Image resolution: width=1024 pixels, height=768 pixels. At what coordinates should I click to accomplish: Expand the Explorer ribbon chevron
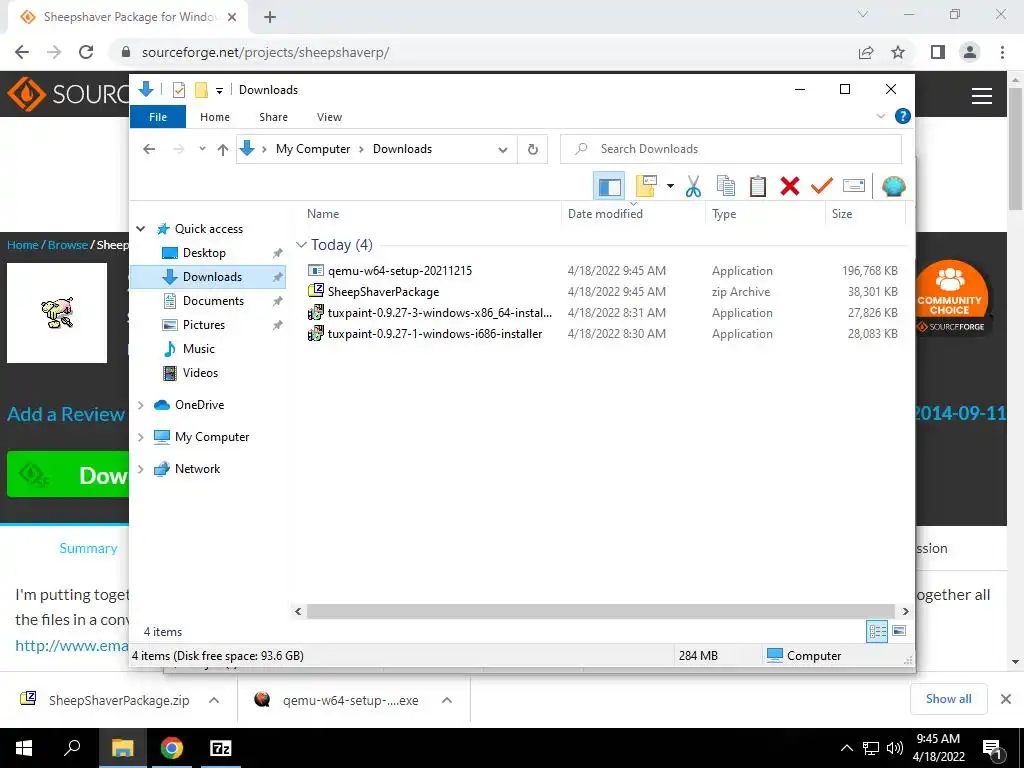(x=880, y=116)
